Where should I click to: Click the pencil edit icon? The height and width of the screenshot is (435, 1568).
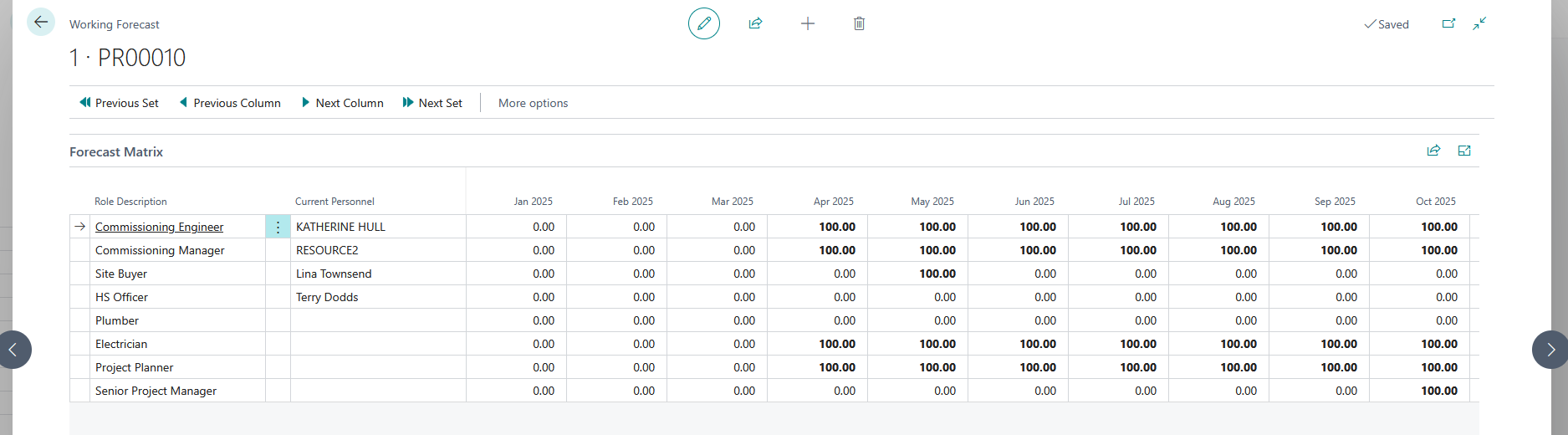click(x=704, y=23)
